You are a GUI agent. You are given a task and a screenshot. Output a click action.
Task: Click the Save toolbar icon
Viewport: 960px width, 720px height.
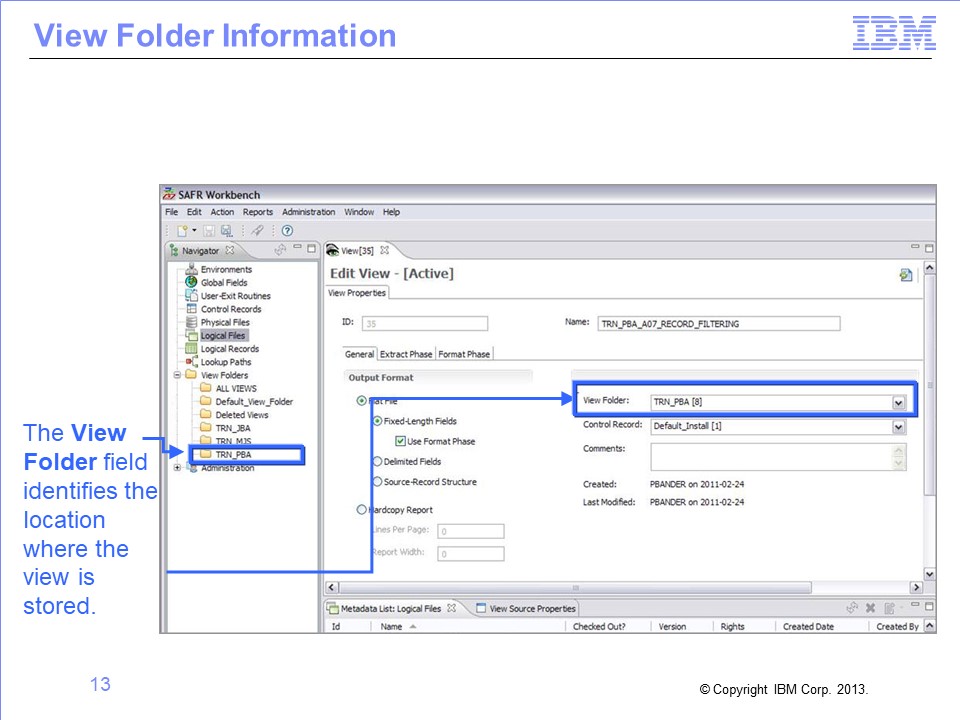209,231
